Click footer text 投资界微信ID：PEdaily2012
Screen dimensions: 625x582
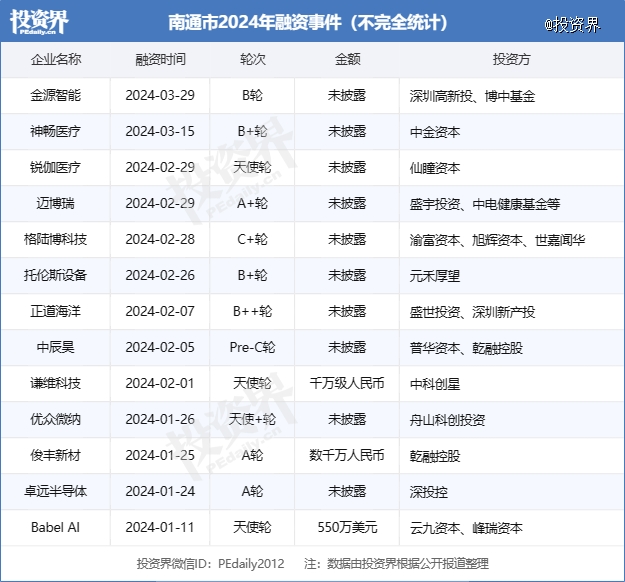click(210, 563)
